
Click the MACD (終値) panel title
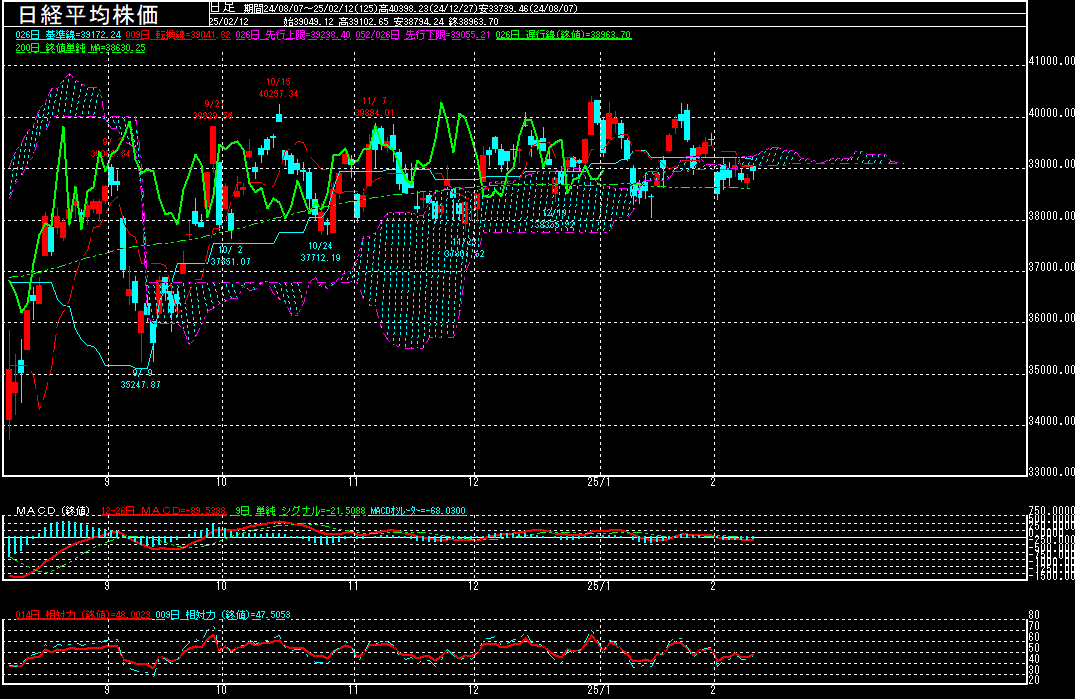(53, 511)
